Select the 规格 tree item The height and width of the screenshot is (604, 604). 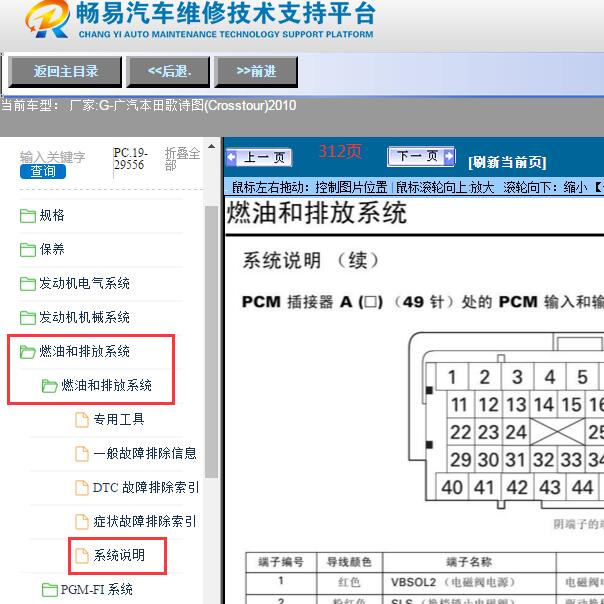pyautogui.click(x=52, y=215)
